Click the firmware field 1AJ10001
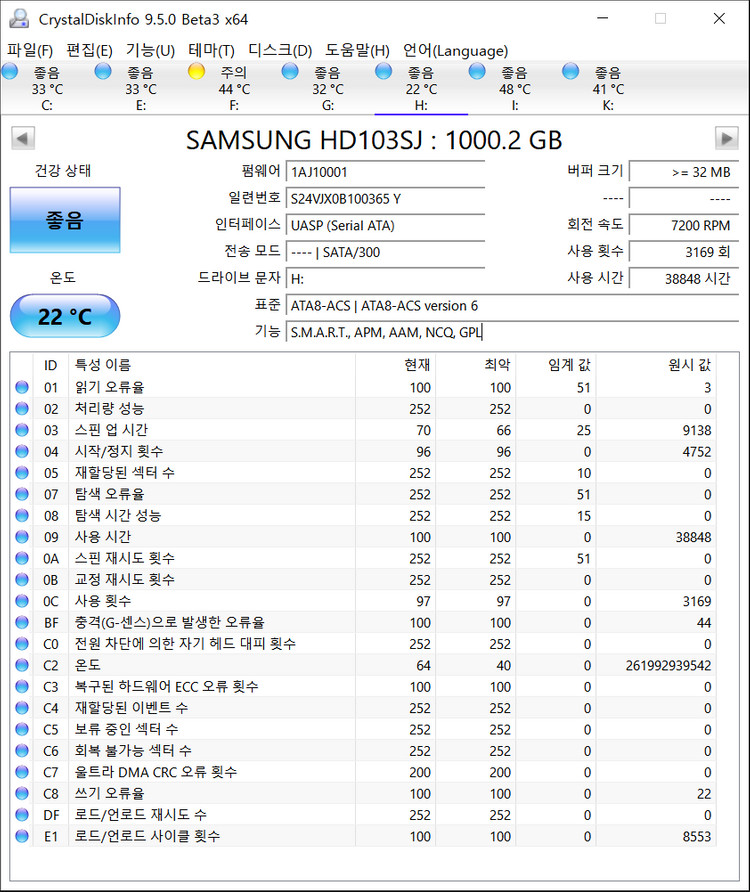The image size is (750, 892). pos(385,172)
